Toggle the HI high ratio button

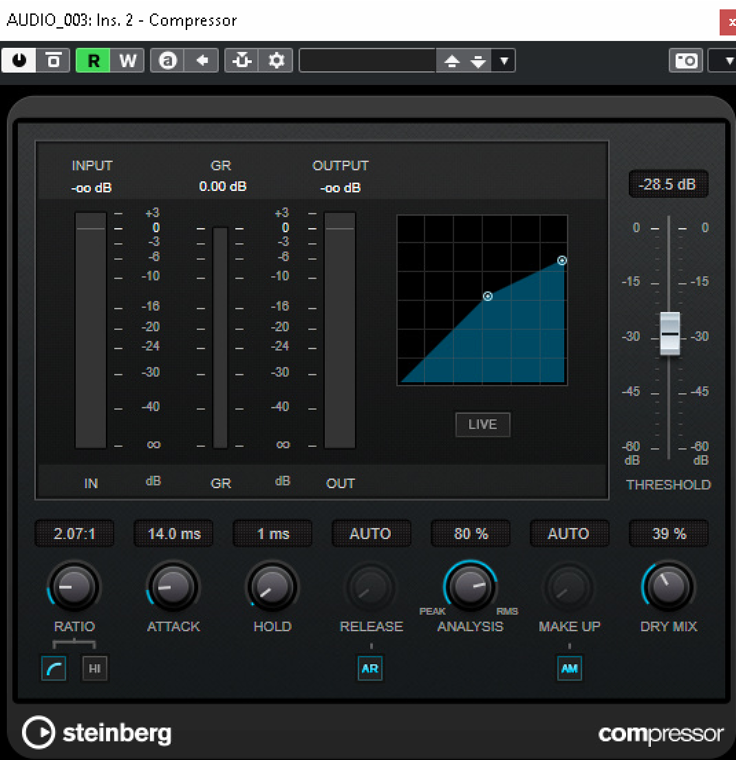click(x=95, y=668)
